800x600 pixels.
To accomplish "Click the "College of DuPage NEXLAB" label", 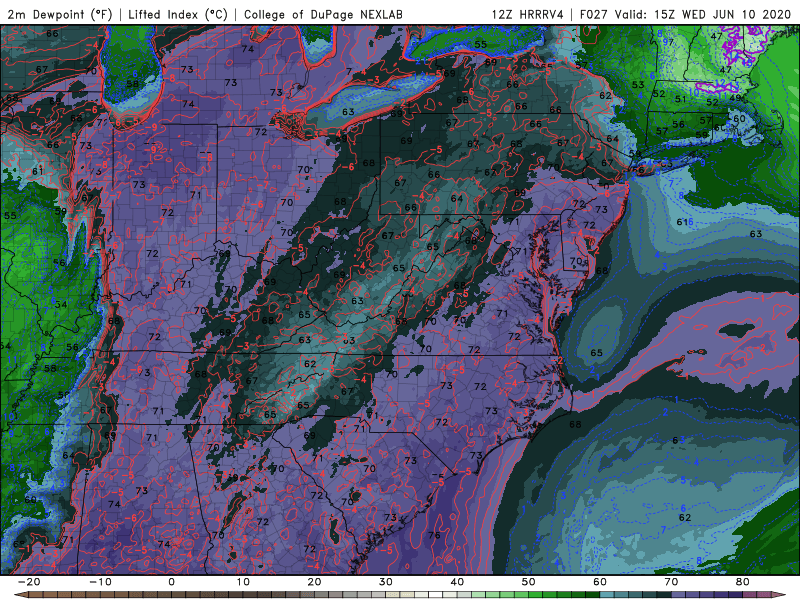I will tap(323, 14).
